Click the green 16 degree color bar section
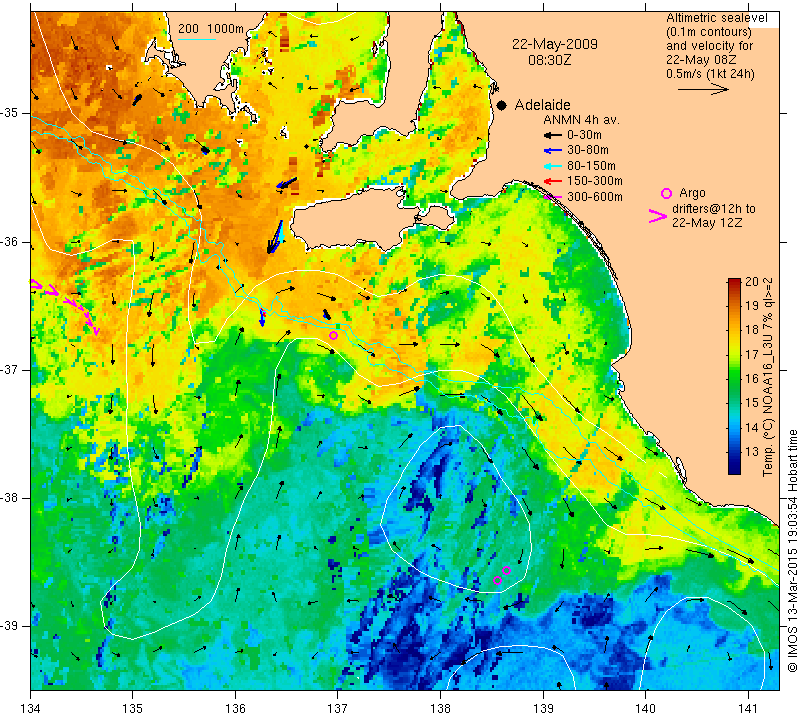Image resolution: width=800 pixels, height=720 pixels. [x=734, y=378]
